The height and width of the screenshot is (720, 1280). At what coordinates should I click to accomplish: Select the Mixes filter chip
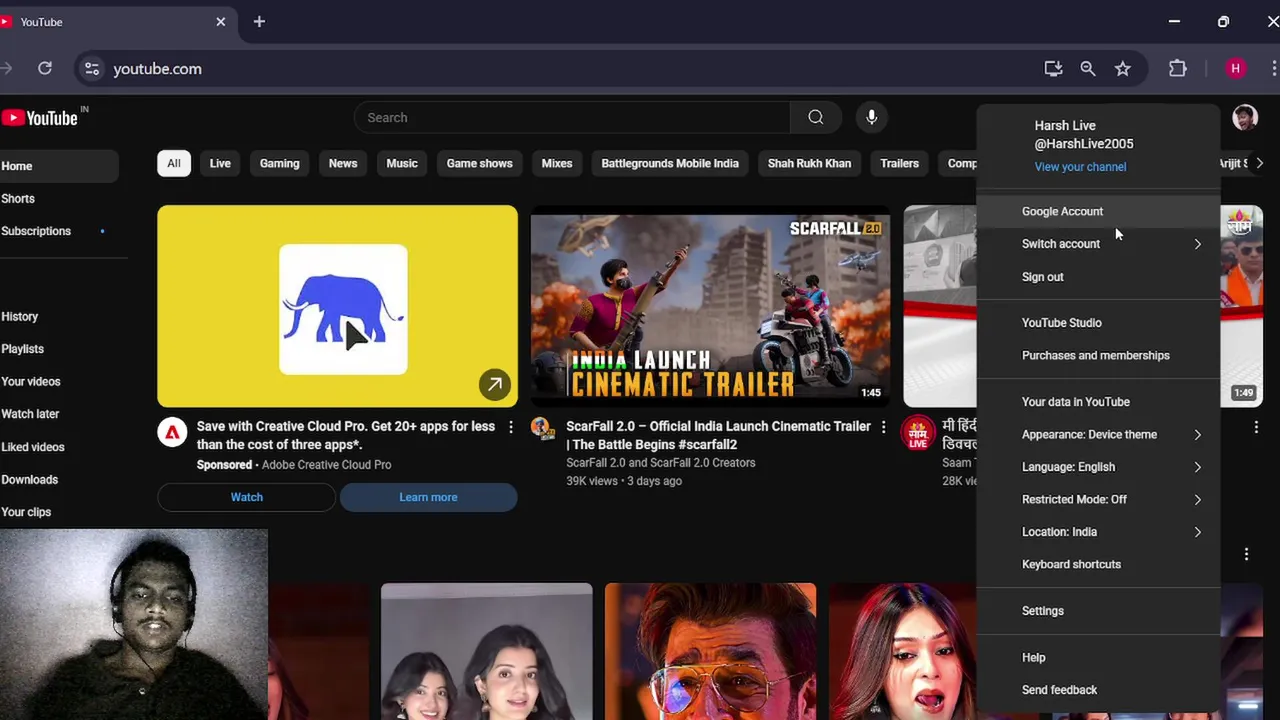point(557,163)
